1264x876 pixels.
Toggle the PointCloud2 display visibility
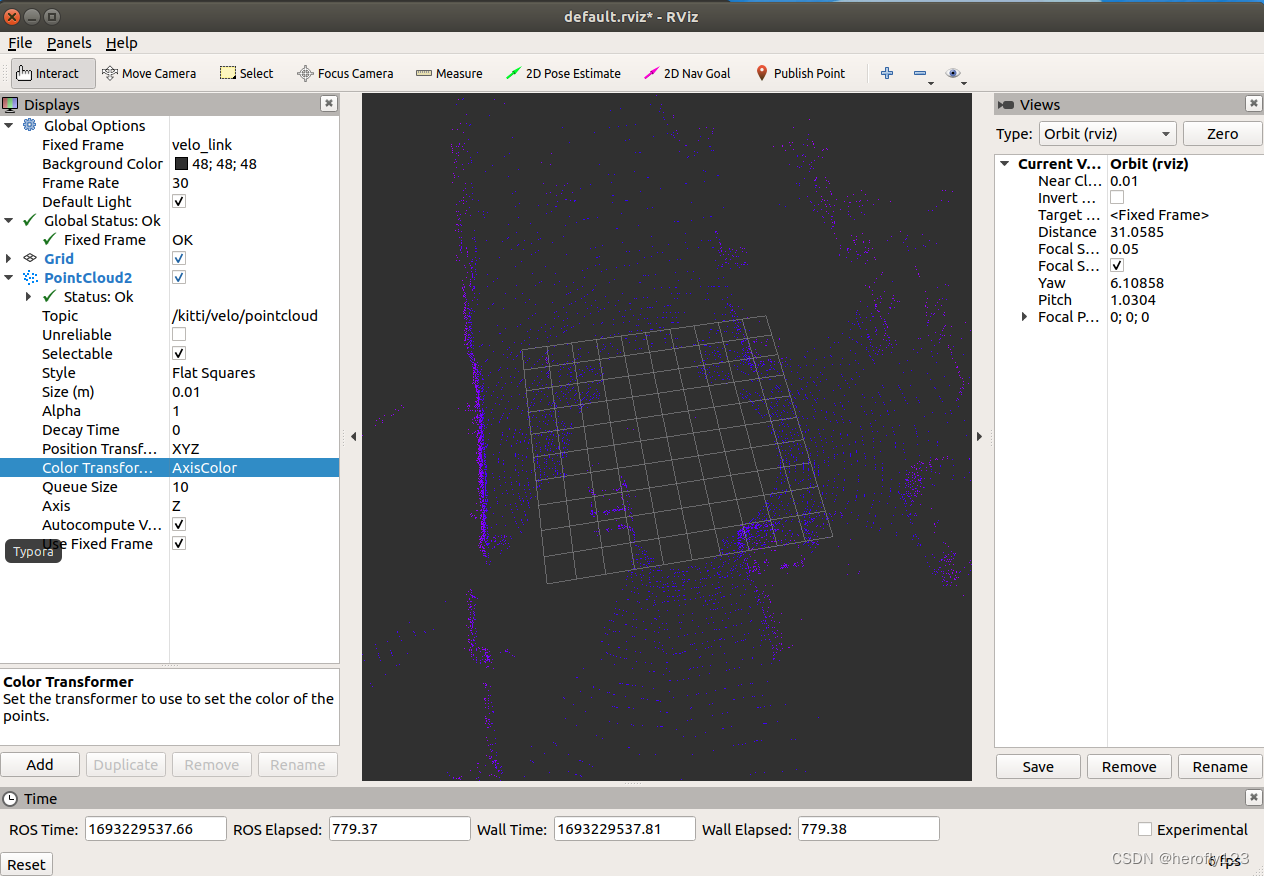178,277
